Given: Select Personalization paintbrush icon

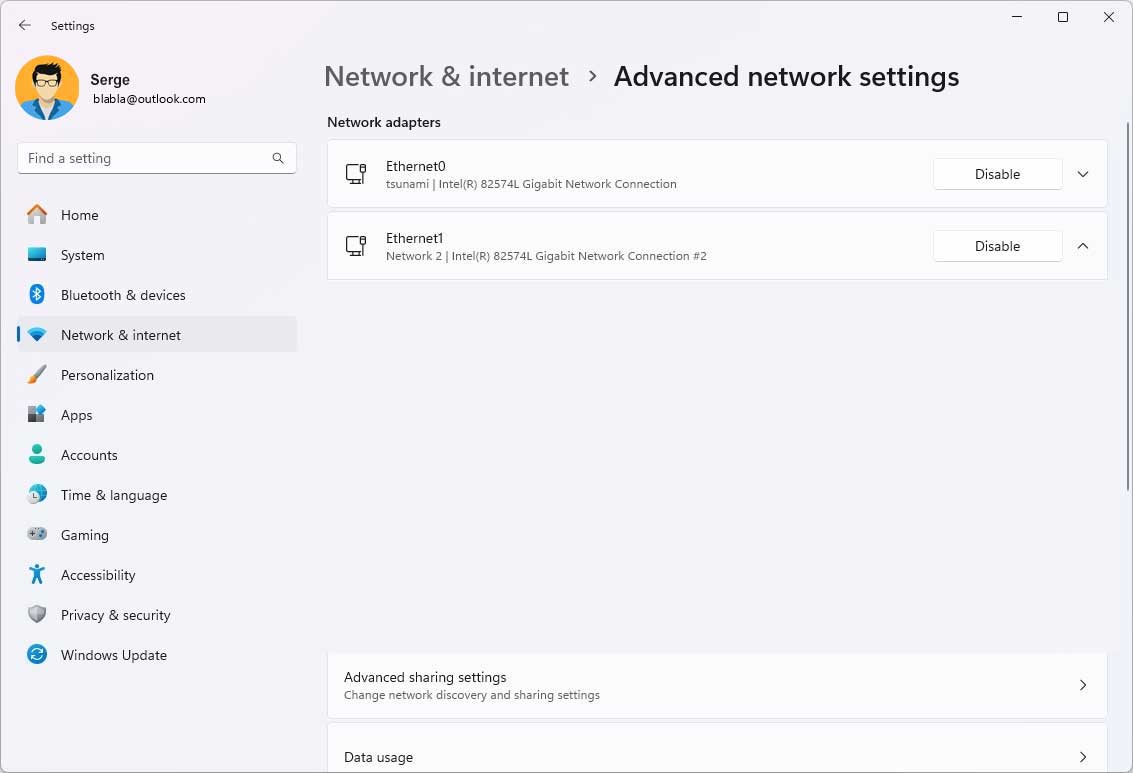Looking at the screenshot, I should click(37, 375).
